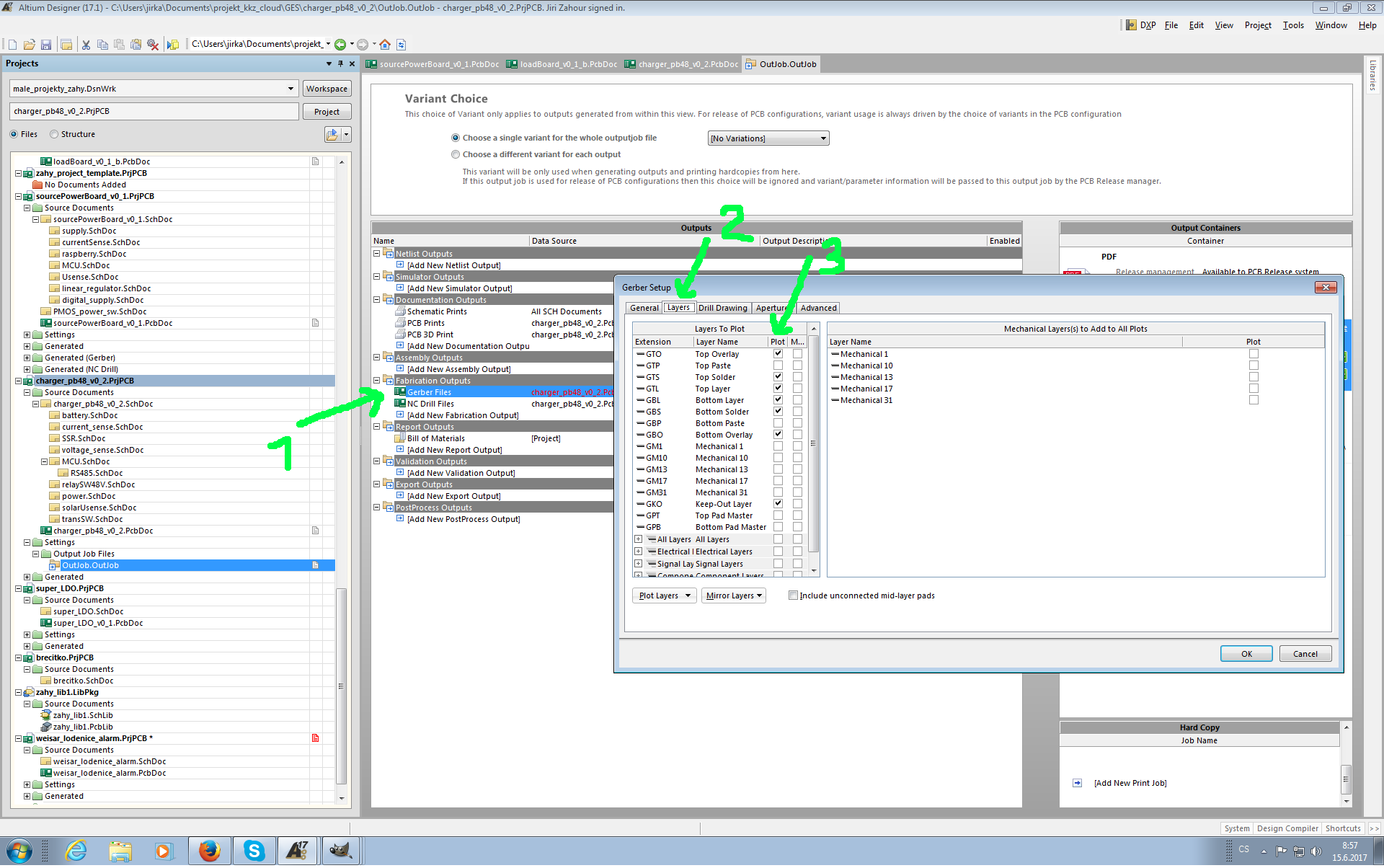Click the green back navigation arrow
The height and width of the screenshot is (868, 1384).
pos(340,45)
